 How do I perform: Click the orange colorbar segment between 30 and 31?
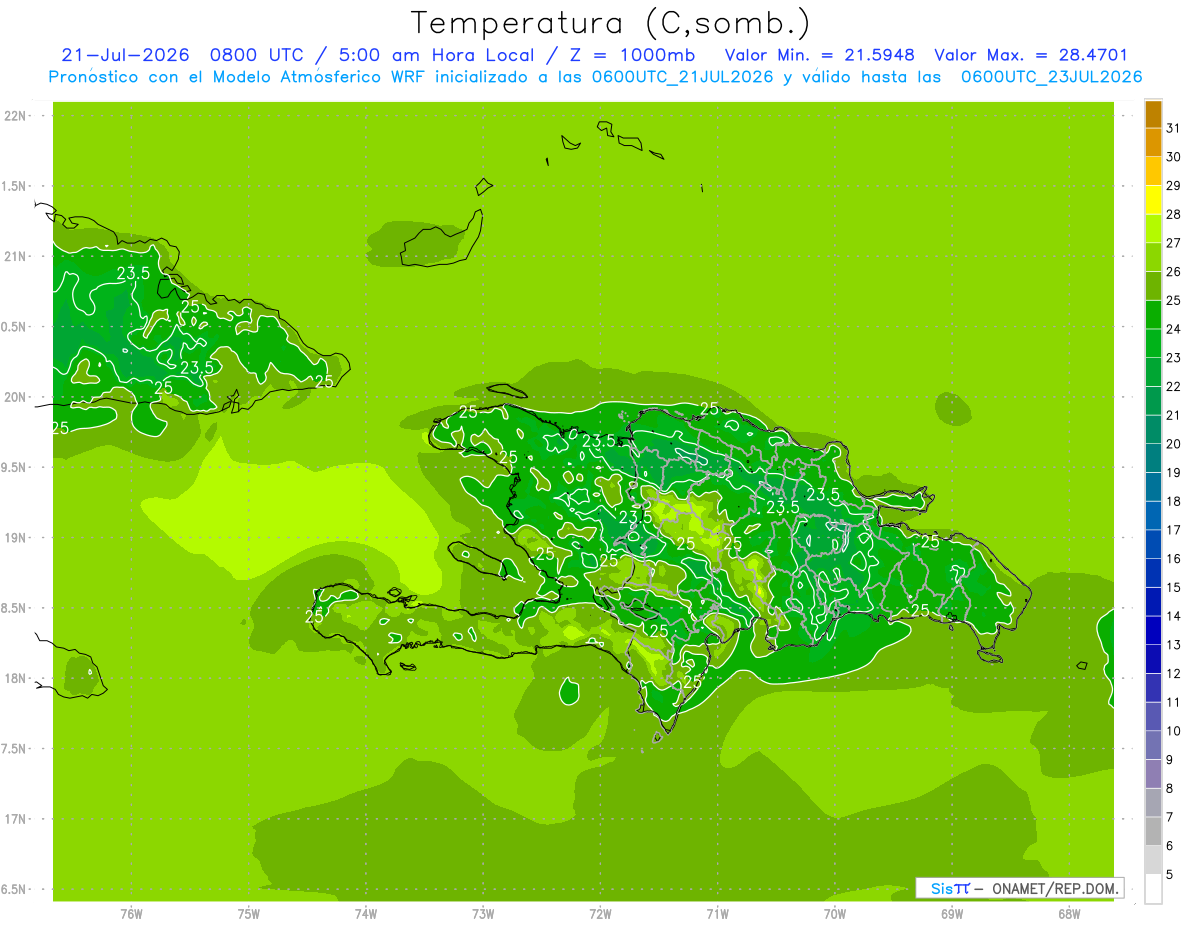(1153, 142)
